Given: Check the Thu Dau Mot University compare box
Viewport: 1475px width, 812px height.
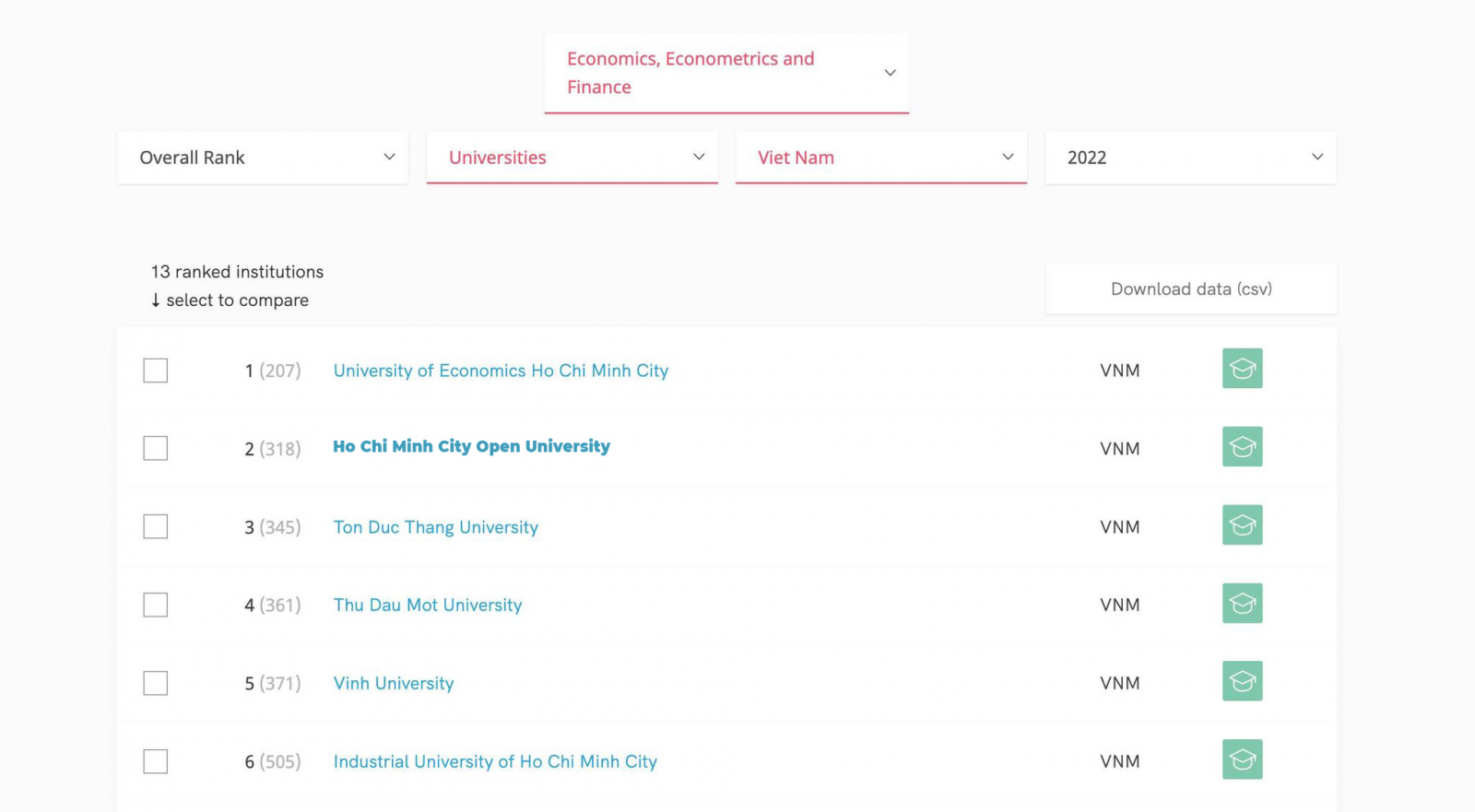Looking at the screenshot, I should tap(156, 606).
